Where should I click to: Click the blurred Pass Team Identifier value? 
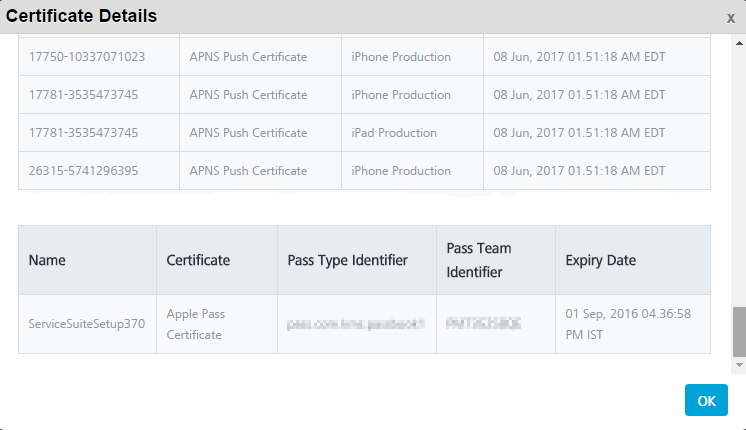(483, 323)
